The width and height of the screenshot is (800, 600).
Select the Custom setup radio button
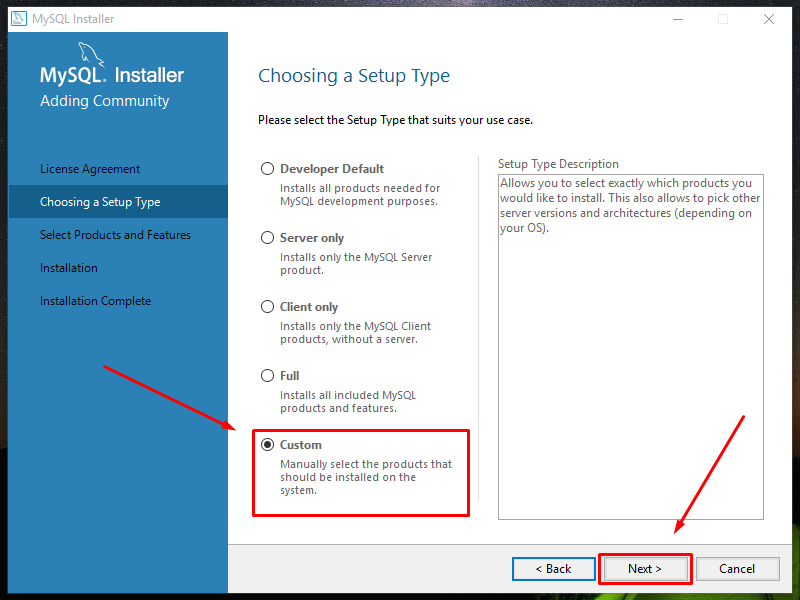pos(267,445)
